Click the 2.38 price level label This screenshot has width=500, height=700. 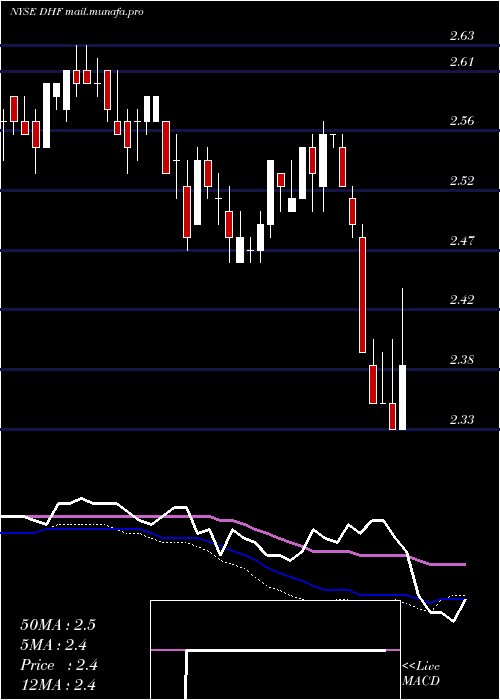(x=462, y=360)
